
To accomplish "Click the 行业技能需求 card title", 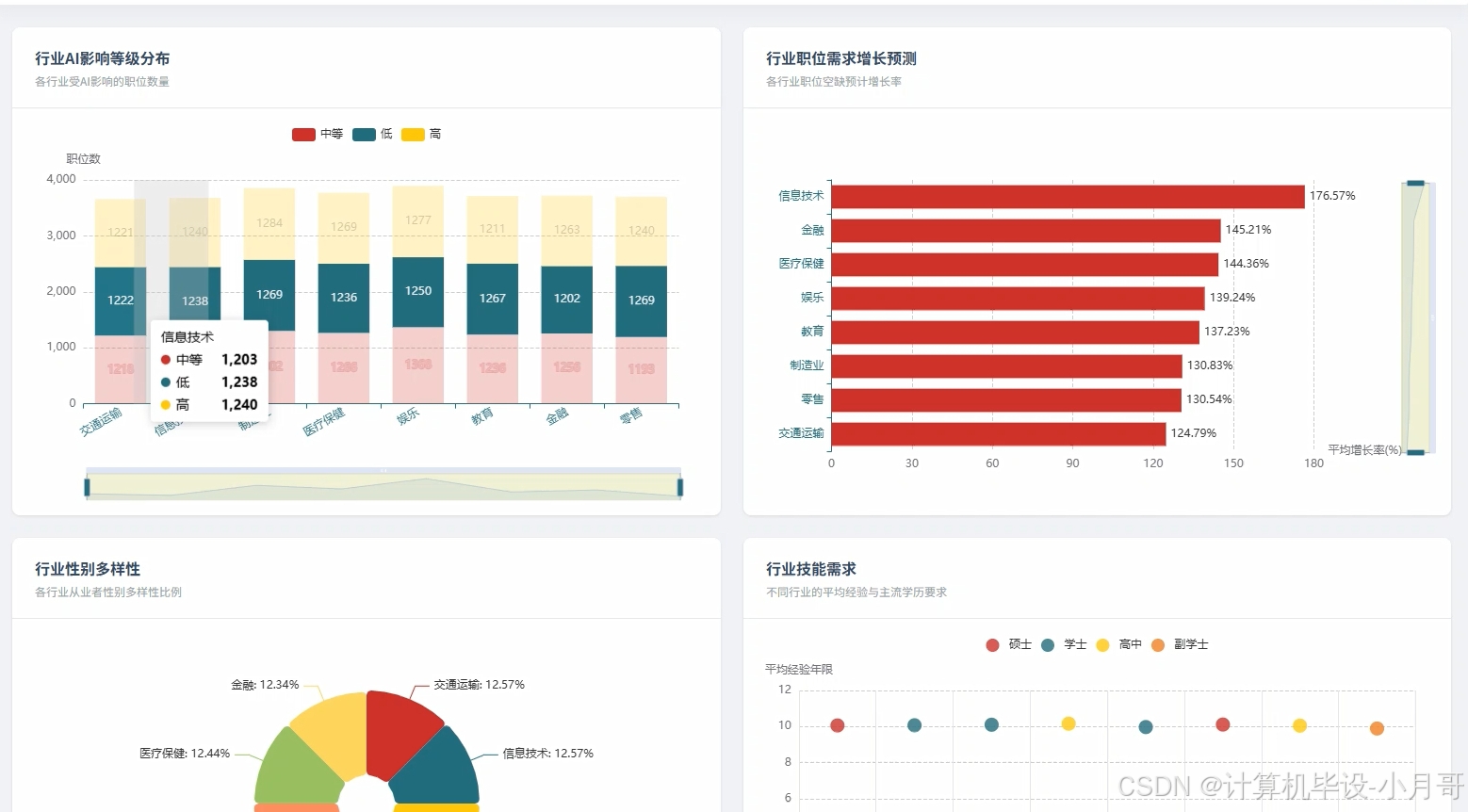I will [x=811, y=569].
